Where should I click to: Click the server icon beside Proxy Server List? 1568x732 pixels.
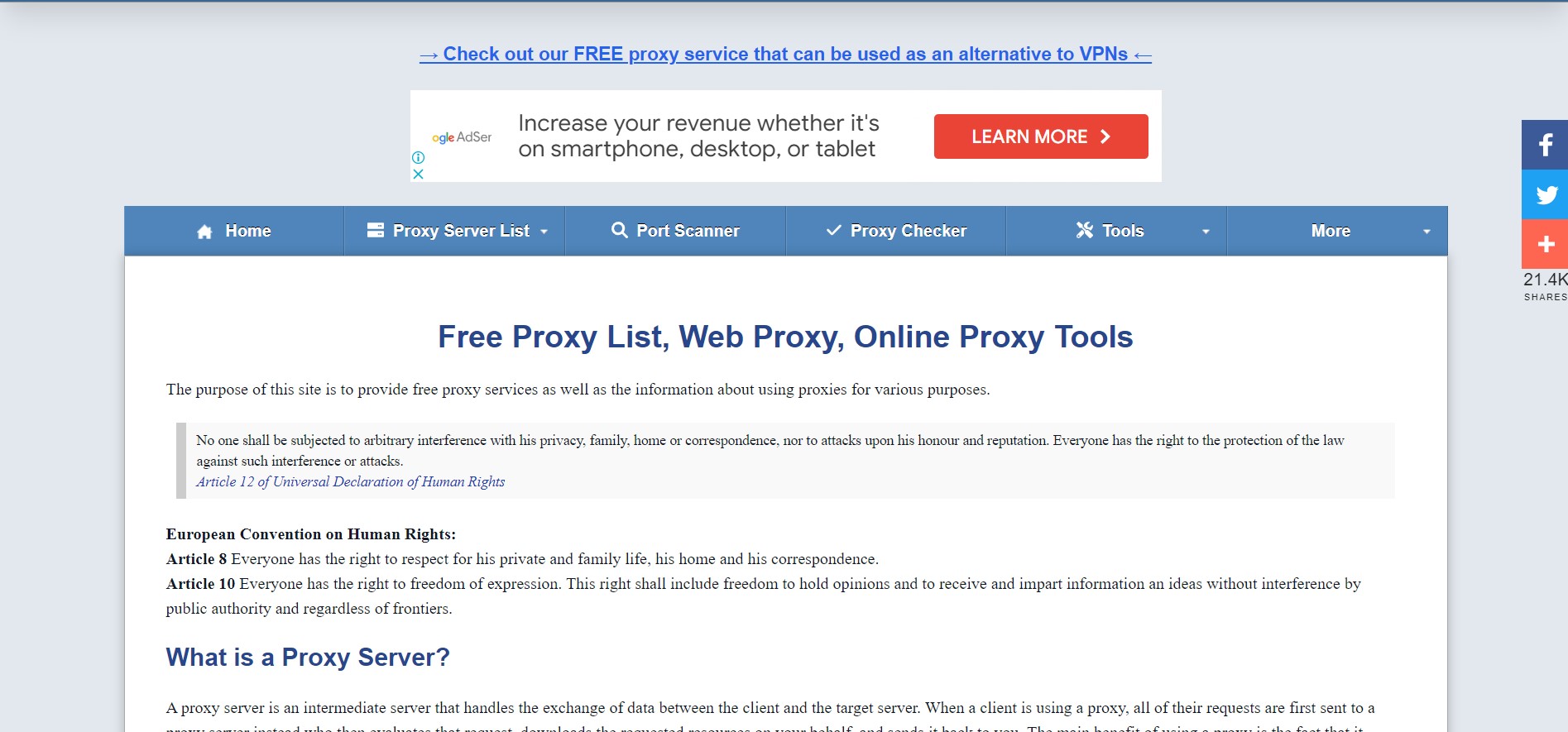[376, 230]
